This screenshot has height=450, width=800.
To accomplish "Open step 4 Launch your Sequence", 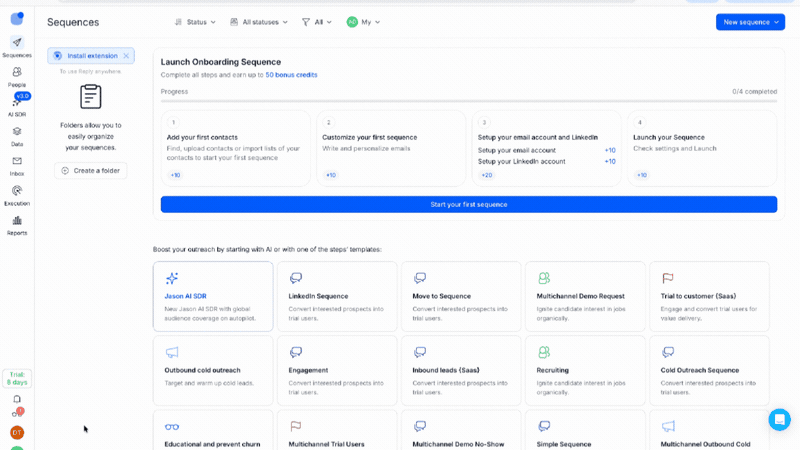I will pos(702,148).
